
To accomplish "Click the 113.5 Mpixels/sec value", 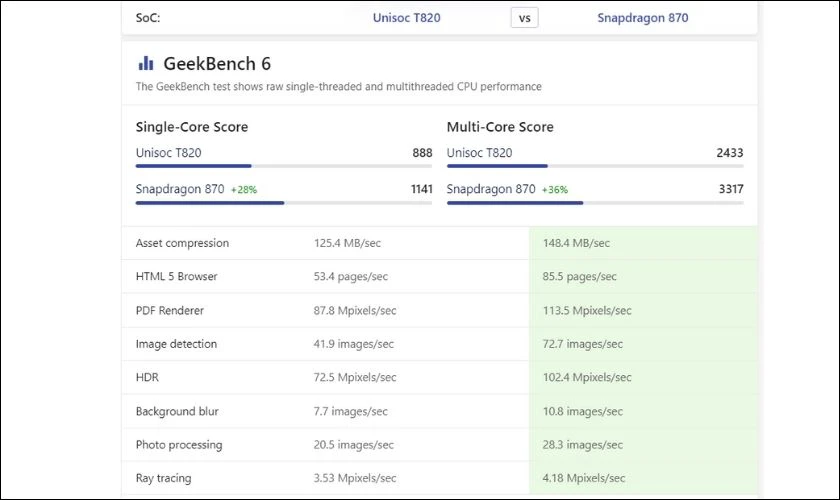I will click(x=587, y=311).
